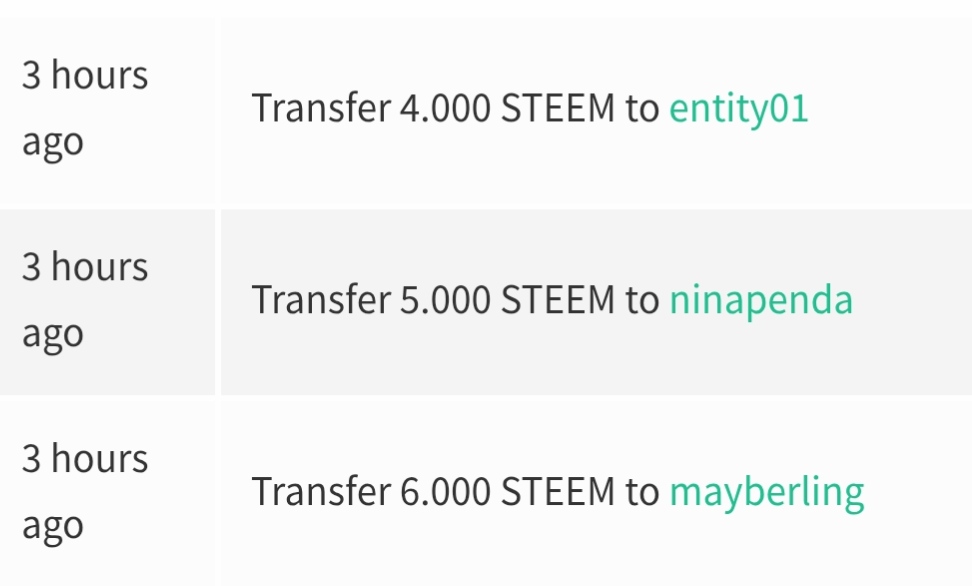Click the blank area right of ninapenda
This screenshot has width=972, height=586.
[912, 302]
